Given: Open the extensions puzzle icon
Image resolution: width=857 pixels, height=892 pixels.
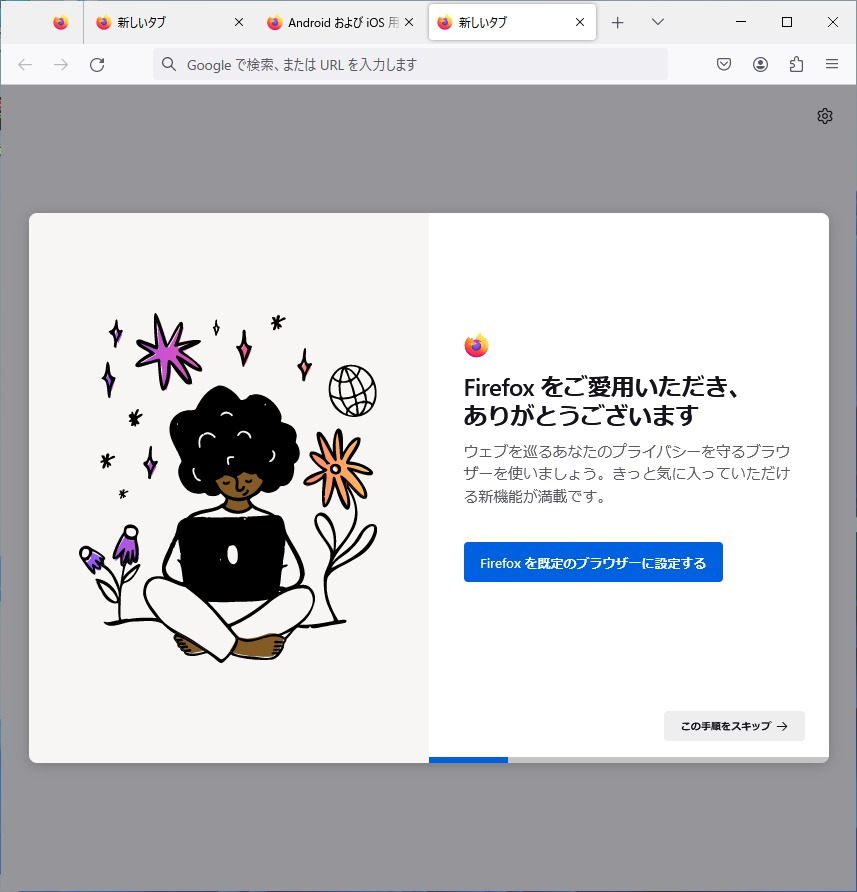Looking at the screenshot, I should pos(797,64).
